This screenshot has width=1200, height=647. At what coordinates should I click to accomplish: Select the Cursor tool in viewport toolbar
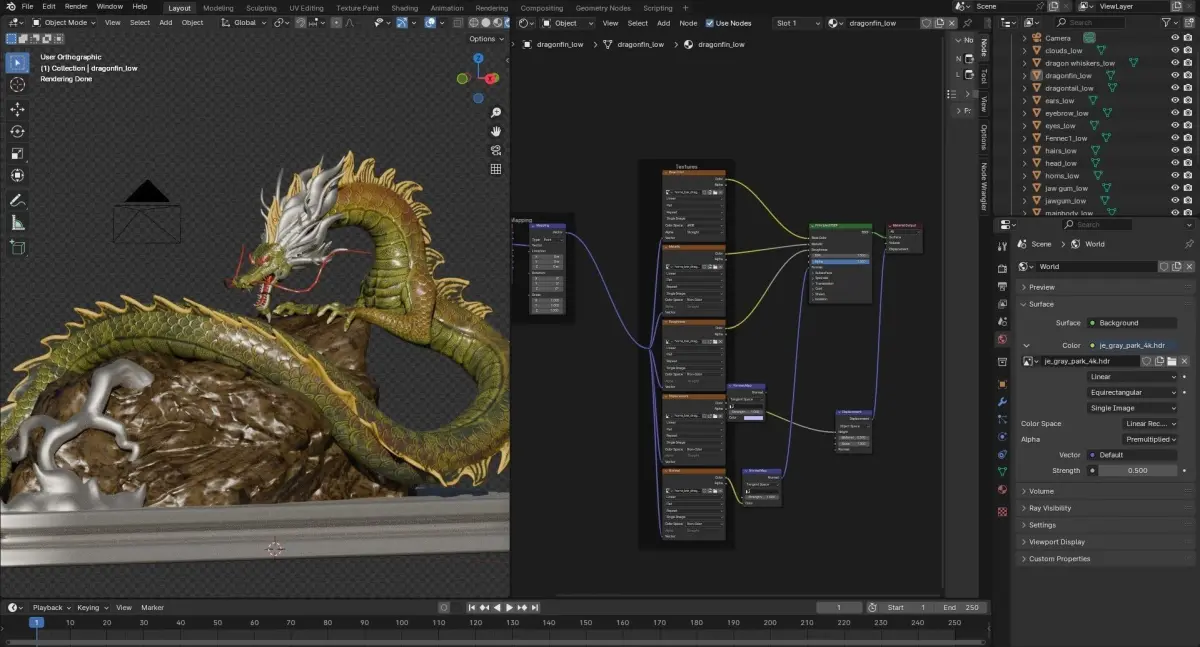pos(17,85)
